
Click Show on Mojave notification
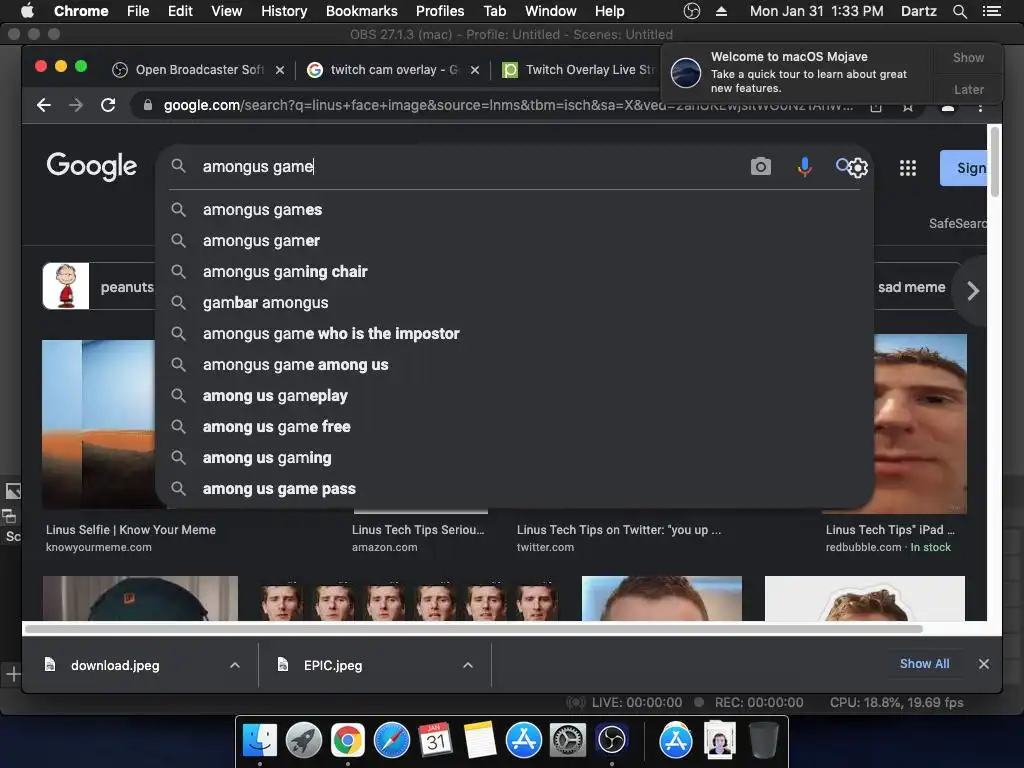click(x=968, y=57)
